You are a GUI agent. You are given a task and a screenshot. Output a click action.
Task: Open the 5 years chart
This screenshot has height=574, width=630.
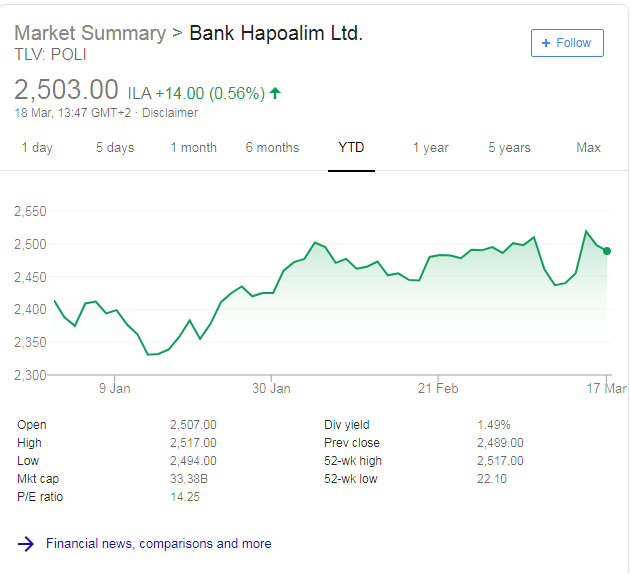(x=509, y=148)
